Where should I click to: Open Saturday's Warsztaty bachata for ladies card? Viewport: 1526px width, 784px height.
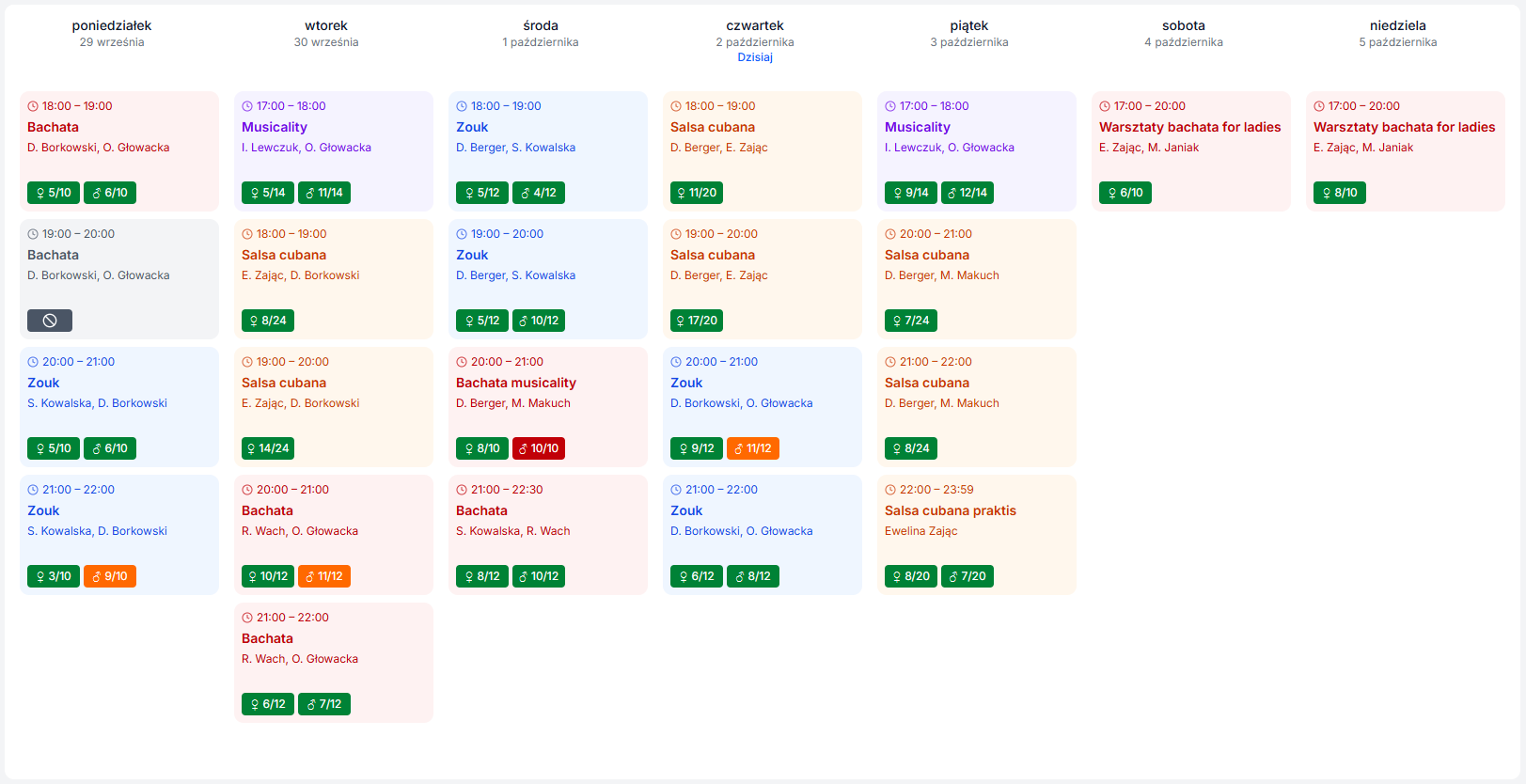coord(1190,150)
